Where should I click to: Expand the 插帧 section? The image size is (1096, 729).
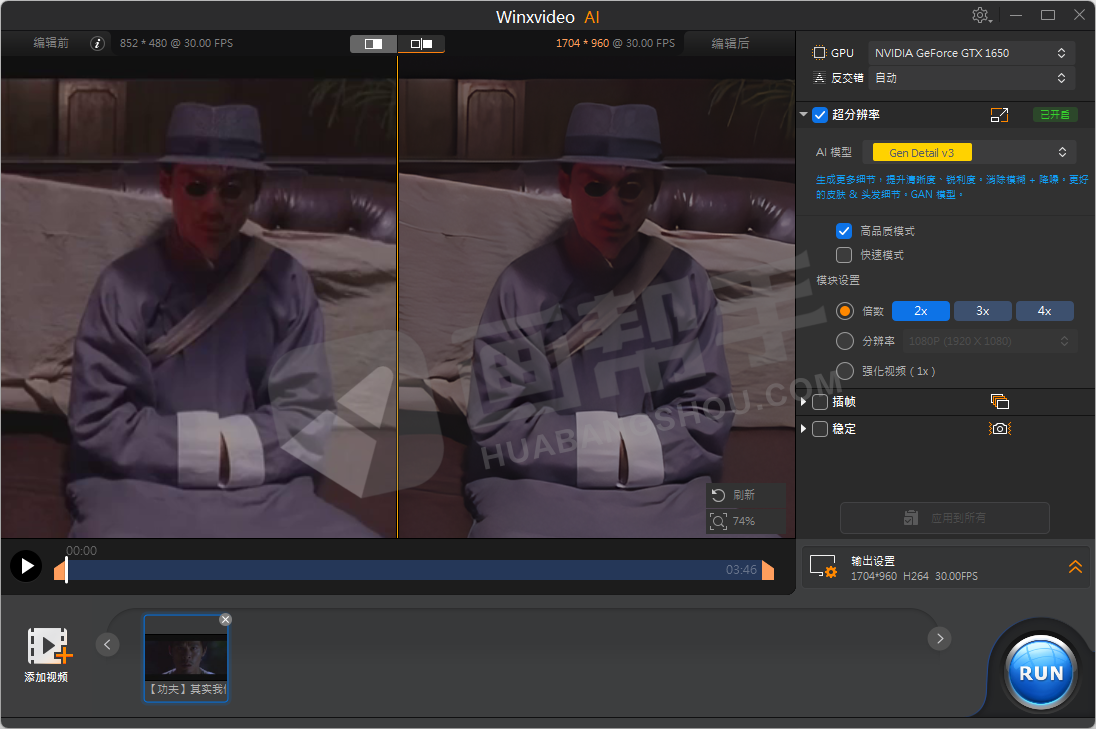(x=803, y=402)
